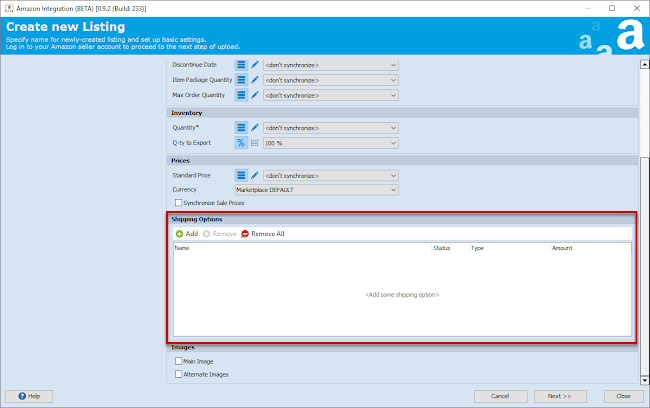Open Discontinue Date synchronize dropdown
650x408 pixels.
tap(331, 65)
